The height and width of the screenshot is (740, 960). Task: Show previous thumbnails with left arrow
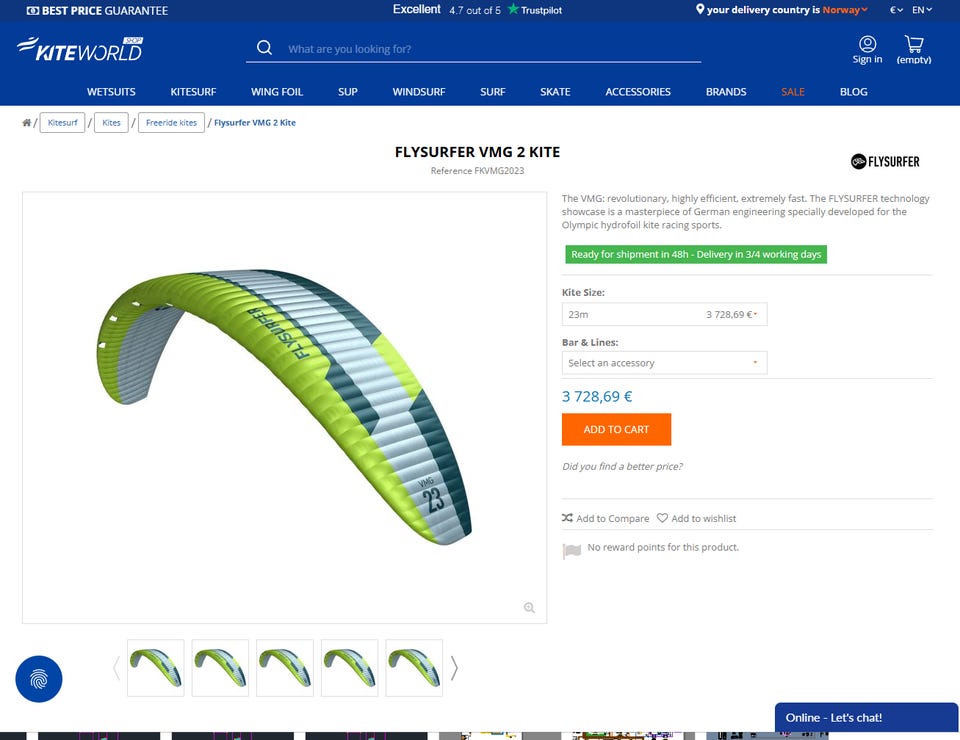click(x=116, y=668)
